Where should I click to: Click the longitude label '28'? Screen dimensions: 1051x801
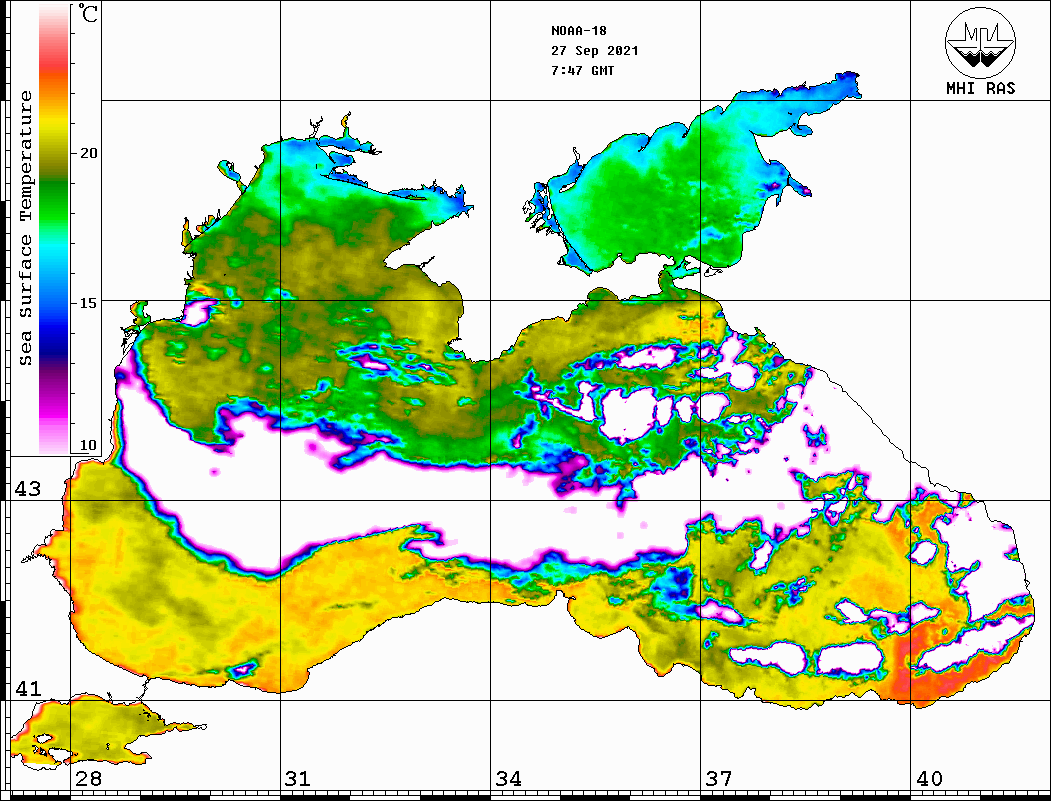(88, 779)
